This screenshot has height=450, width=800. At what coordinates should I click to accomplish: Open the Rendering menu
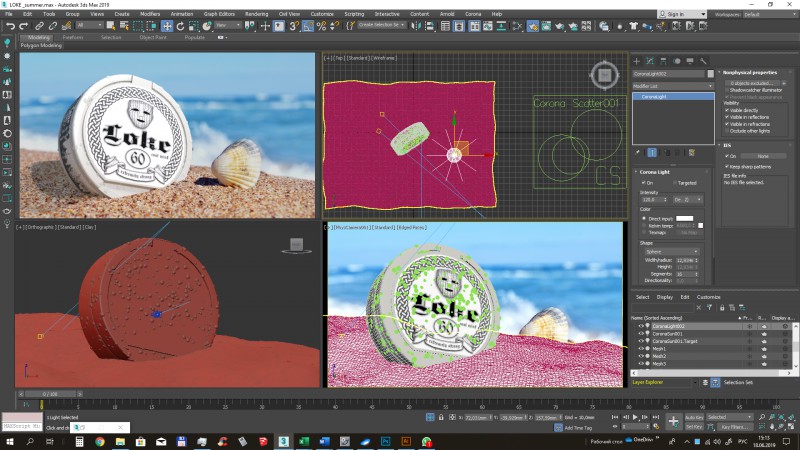pyautogui.click(x=256, y=14)
